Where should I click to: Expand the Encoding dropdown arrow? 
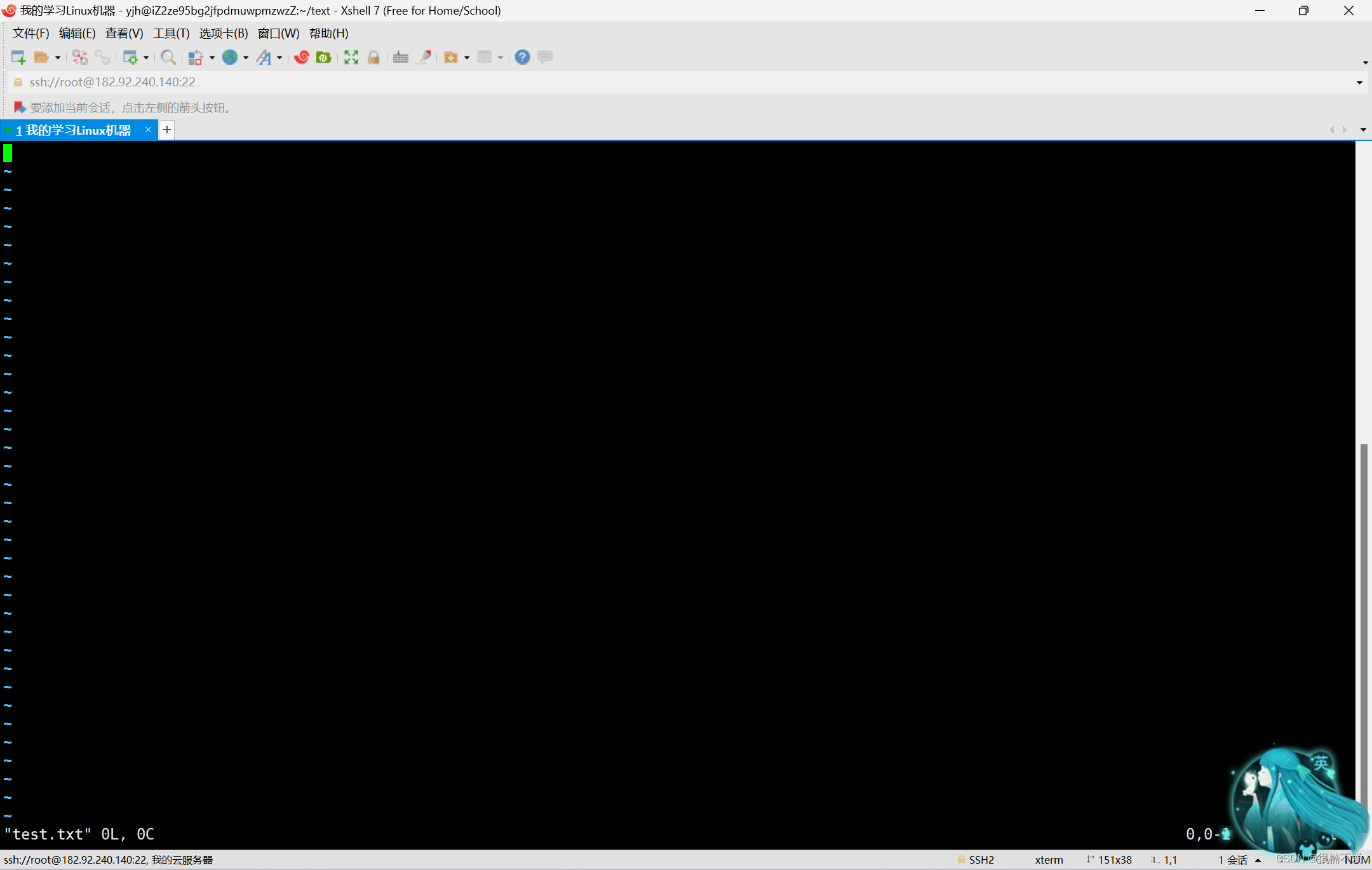point(246,58)
